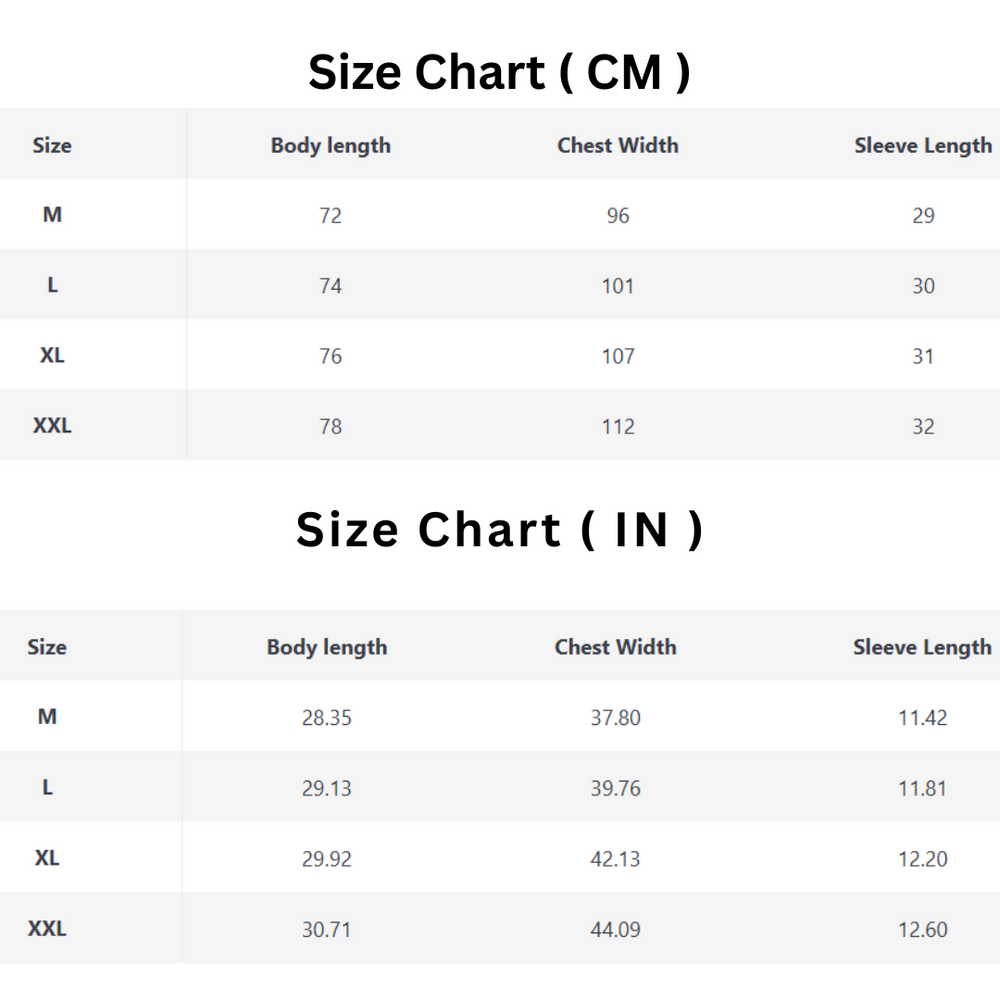The image size is (1000, 1000).
Task: Select the chest width value 112
Action: click(618, 427)
